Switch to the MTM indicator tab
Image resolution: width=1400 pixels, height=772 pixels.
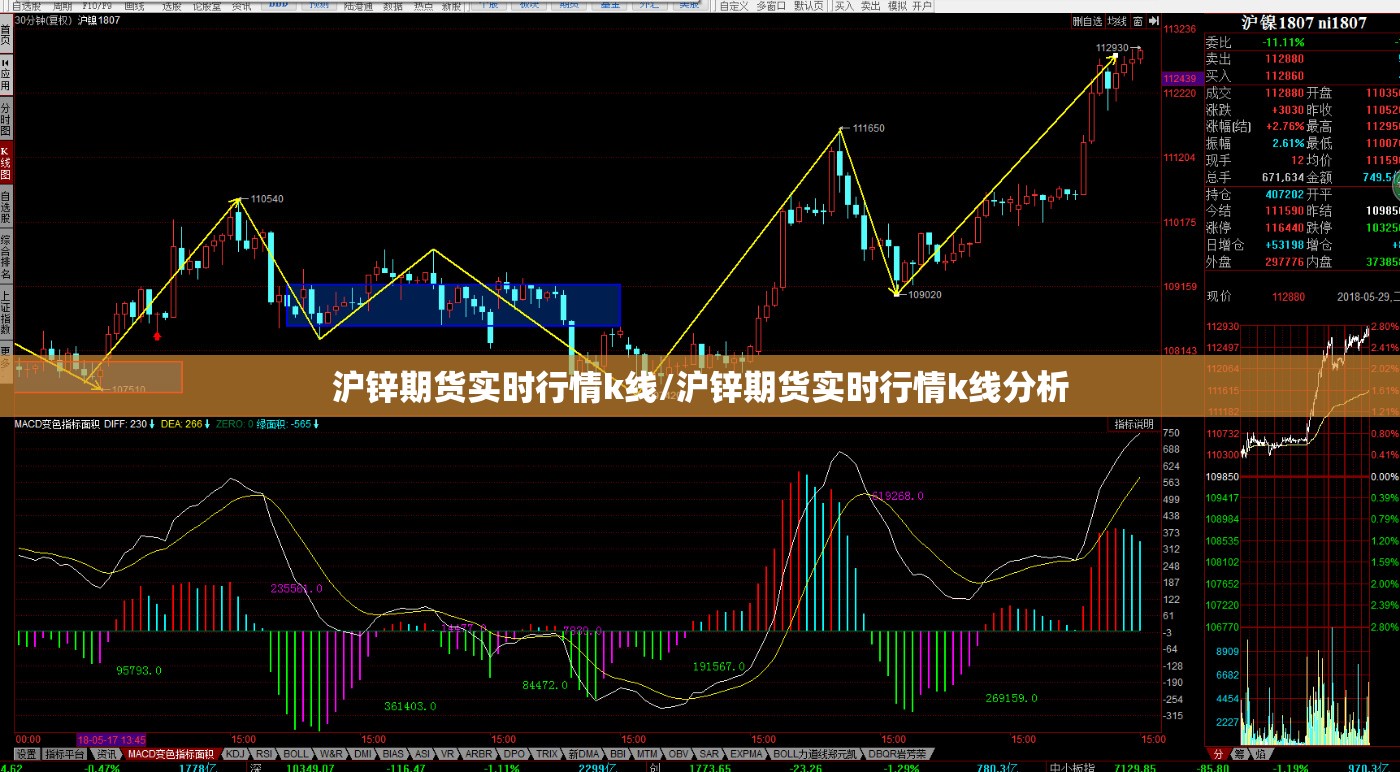point(647,753)
